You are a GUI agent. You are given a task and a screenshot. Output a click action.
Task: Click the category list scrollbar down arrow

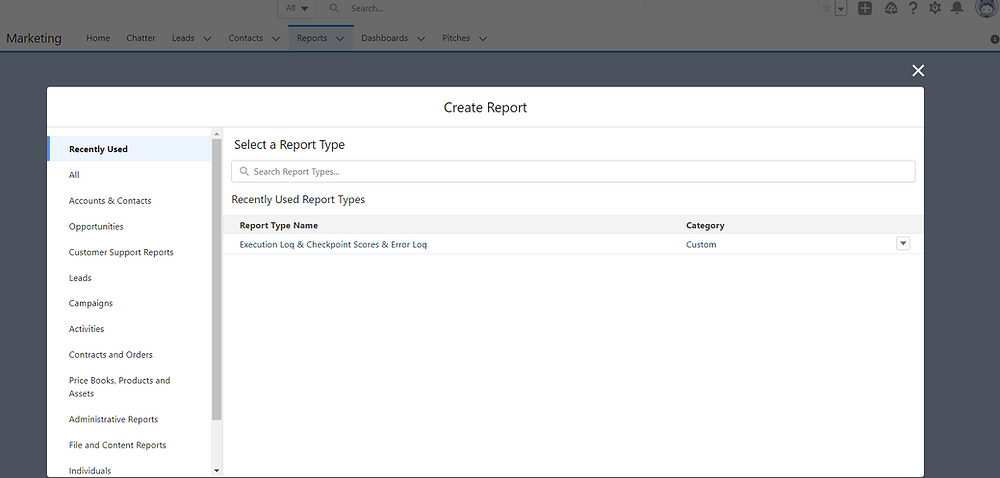point(217,470)
